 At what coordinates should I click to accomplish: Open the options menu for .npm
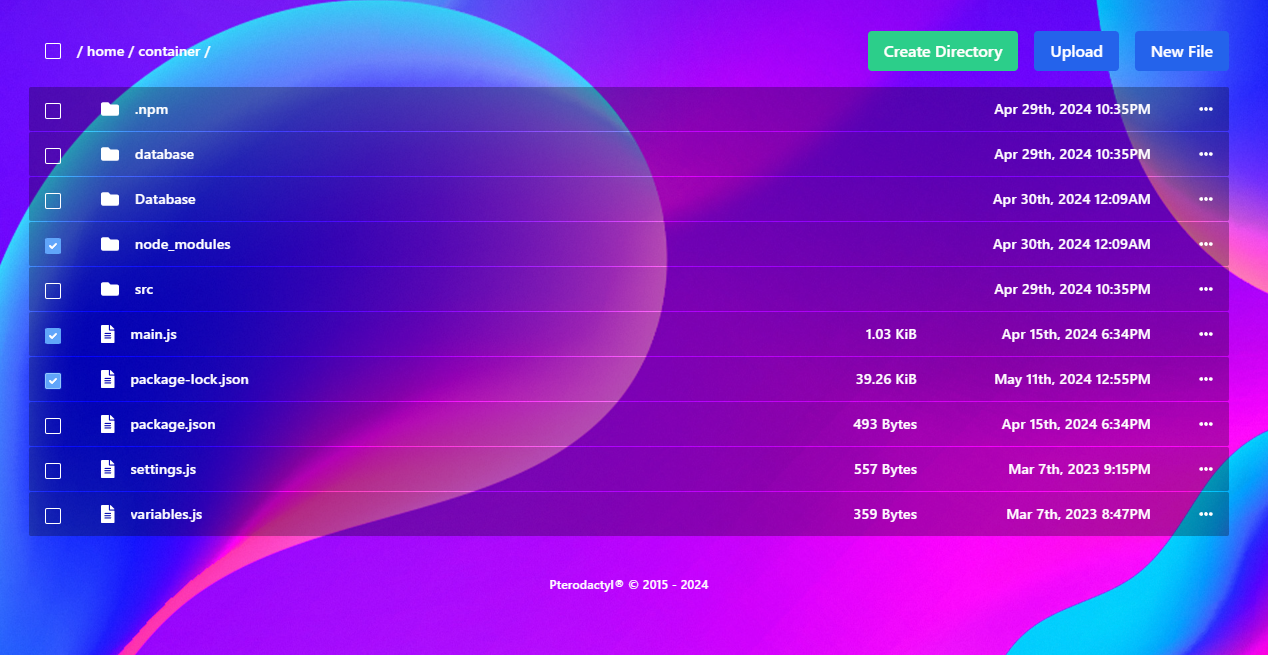1206,109
